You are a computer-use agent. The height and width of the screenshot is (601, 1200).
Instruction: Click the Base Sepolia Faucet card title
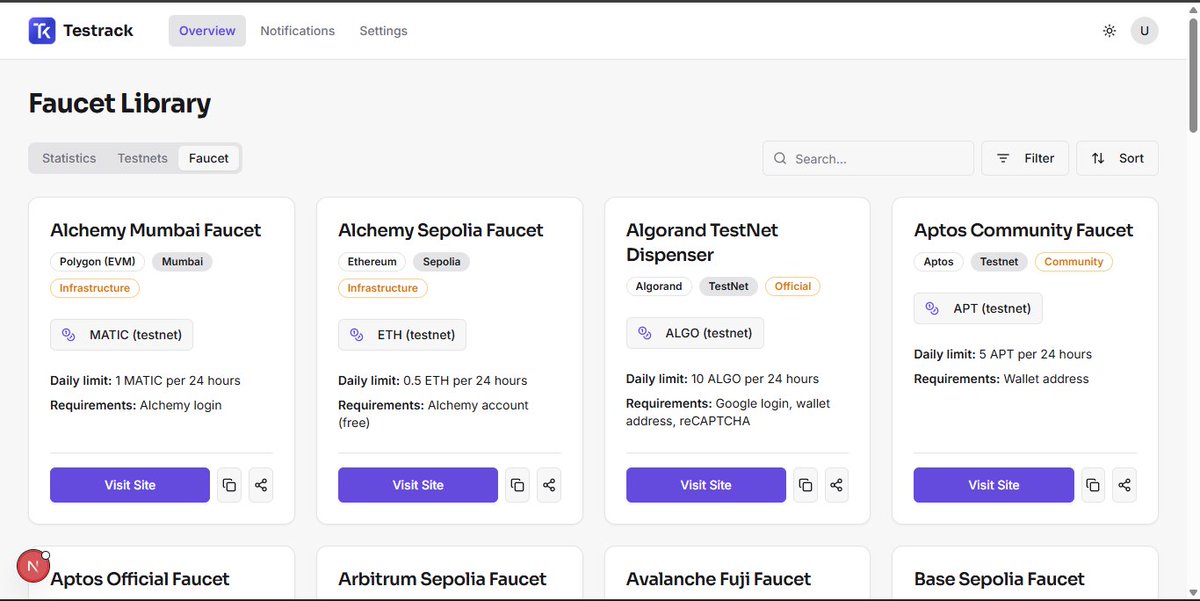click(999, 579)
